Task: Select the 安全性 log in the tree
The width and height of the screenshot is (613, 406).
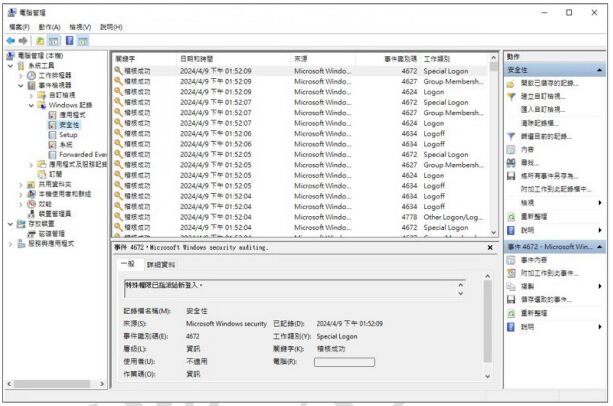Action: point(68,125)
